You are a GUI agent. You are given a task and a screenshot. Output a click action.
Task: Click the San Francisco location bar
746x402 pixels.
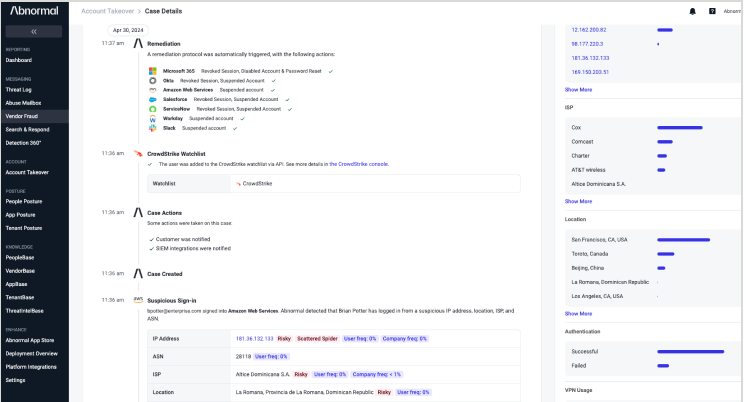684,240
